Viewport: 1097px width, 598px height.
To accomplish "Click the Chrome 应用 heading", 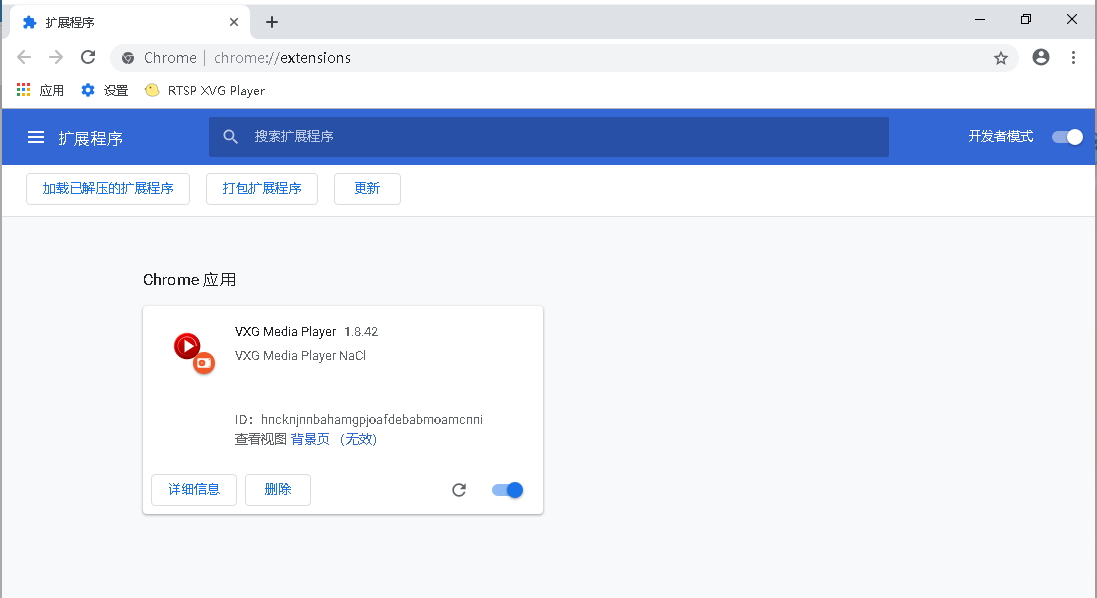I will (x=190, y=280).
